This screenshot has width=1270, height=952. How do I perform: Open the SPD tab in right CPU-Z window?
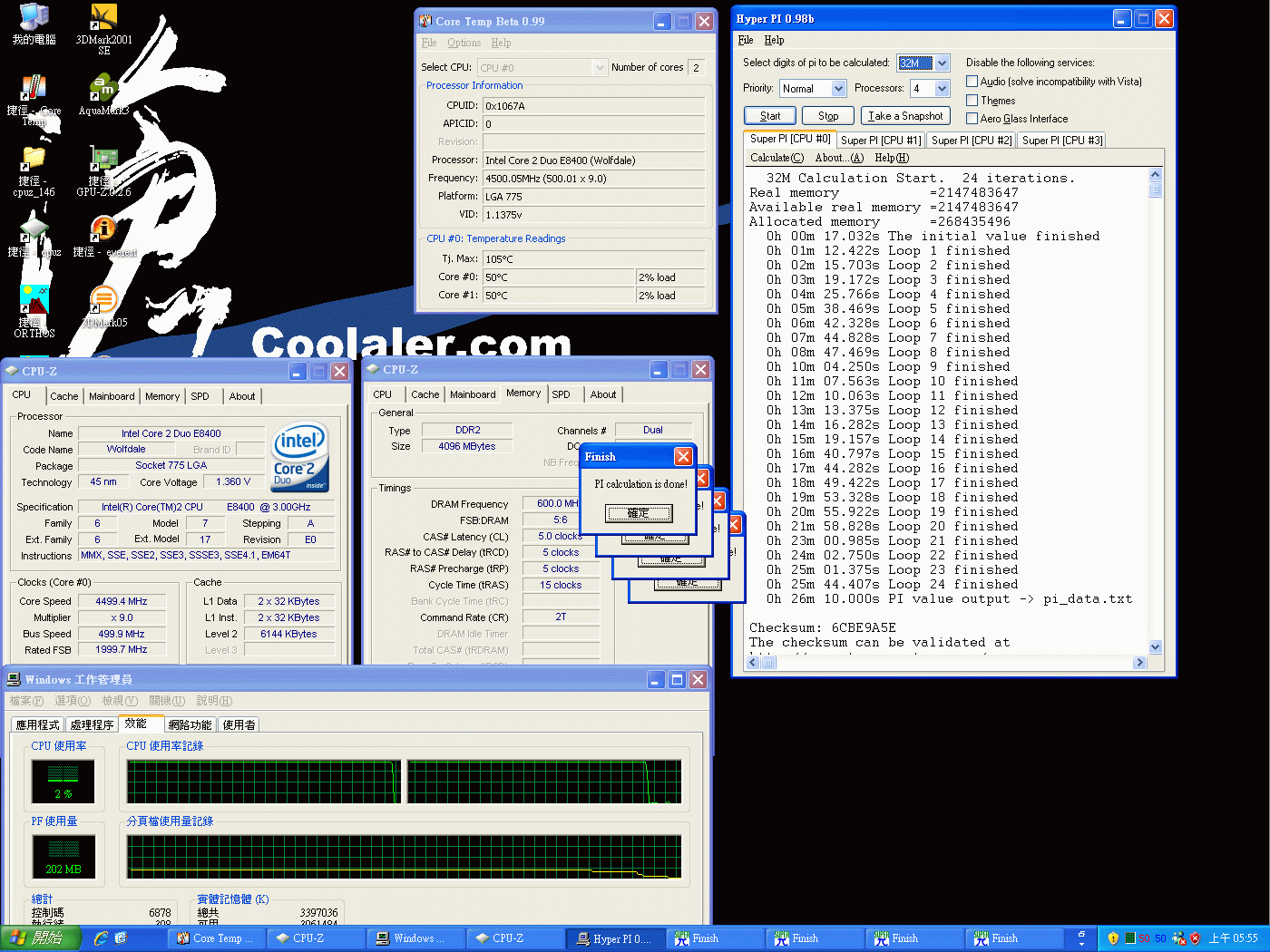pyautogui.click(x=562, y=394)
